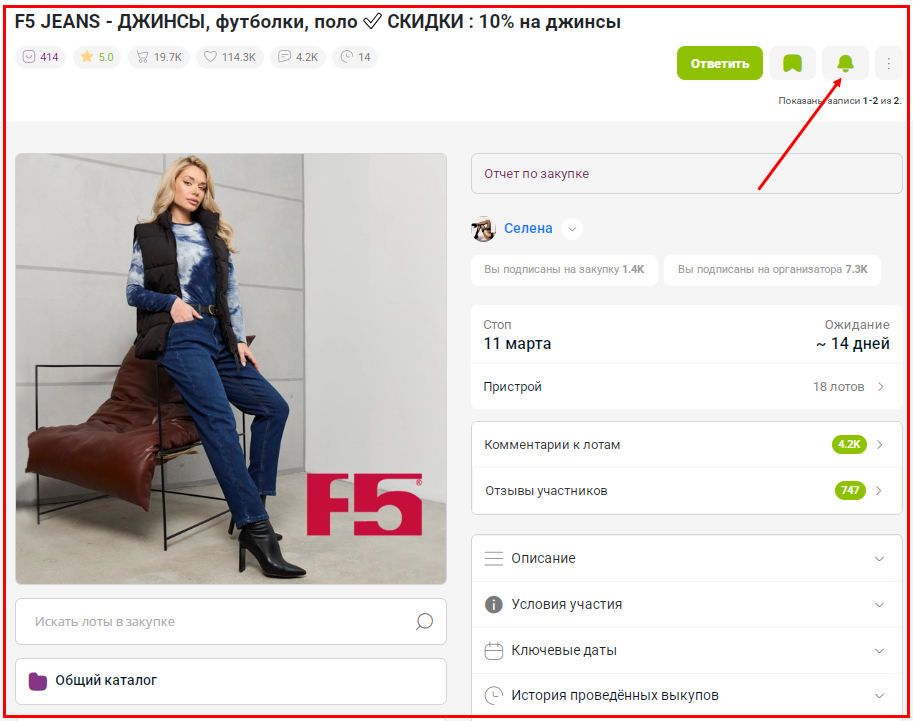The image size is (913, 721).
Task: Click the 19.7K cart counter
Action: pos(159,57)
